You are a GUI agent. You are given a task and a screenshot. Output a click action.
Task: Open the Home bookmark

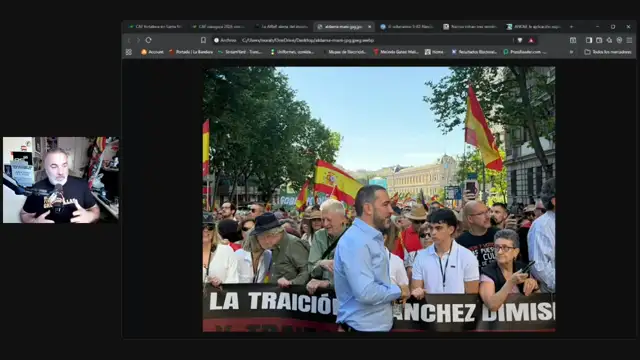[x=434, y=52]
